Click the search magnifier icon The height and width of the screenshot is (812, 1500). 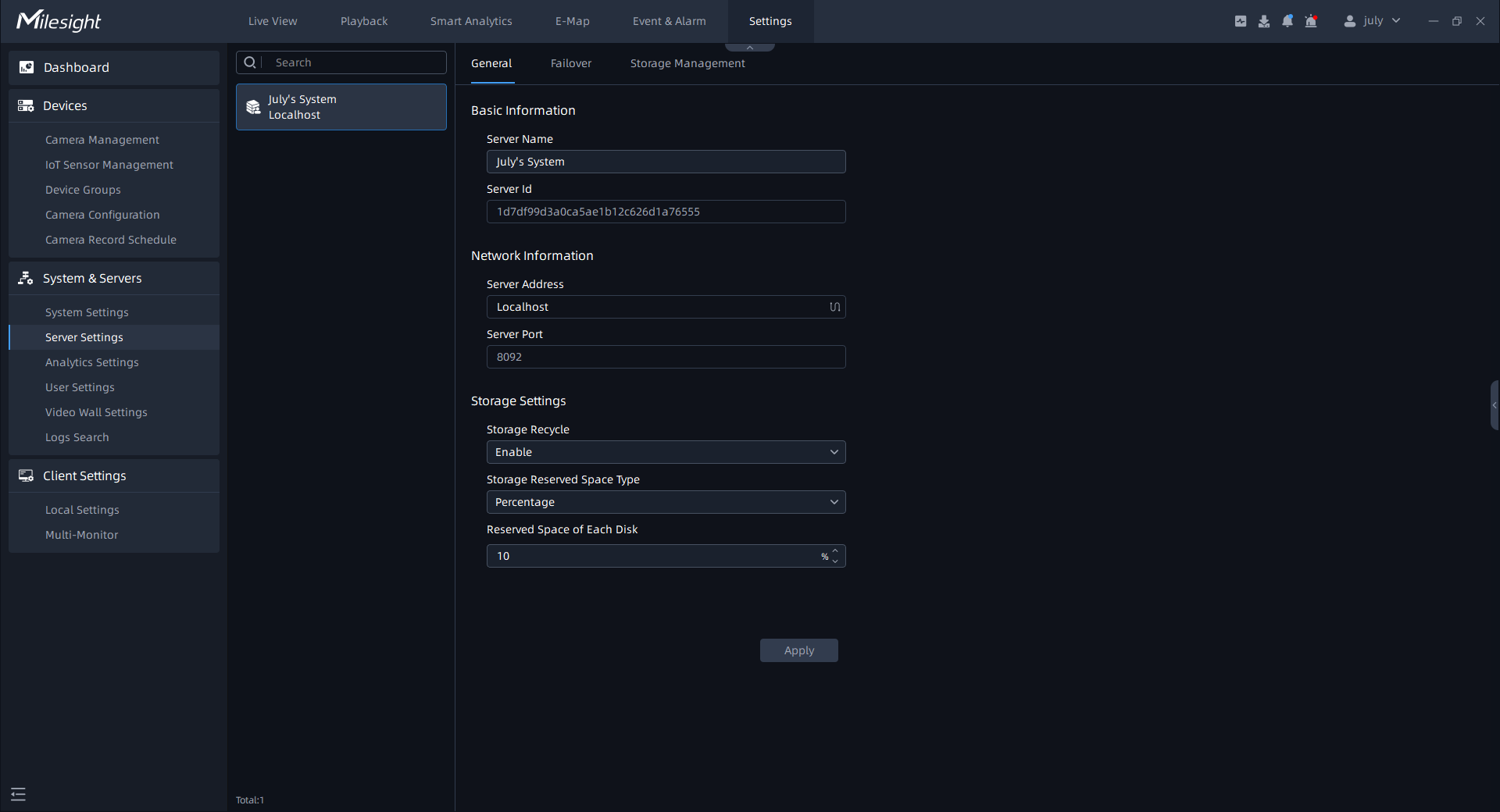coord(250,62)
